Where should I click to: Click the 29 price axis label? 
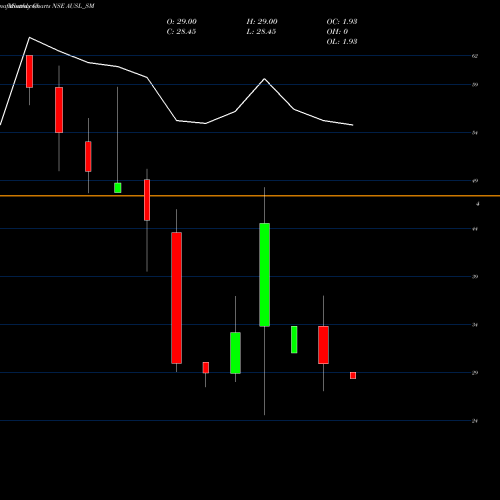(475, 373)
